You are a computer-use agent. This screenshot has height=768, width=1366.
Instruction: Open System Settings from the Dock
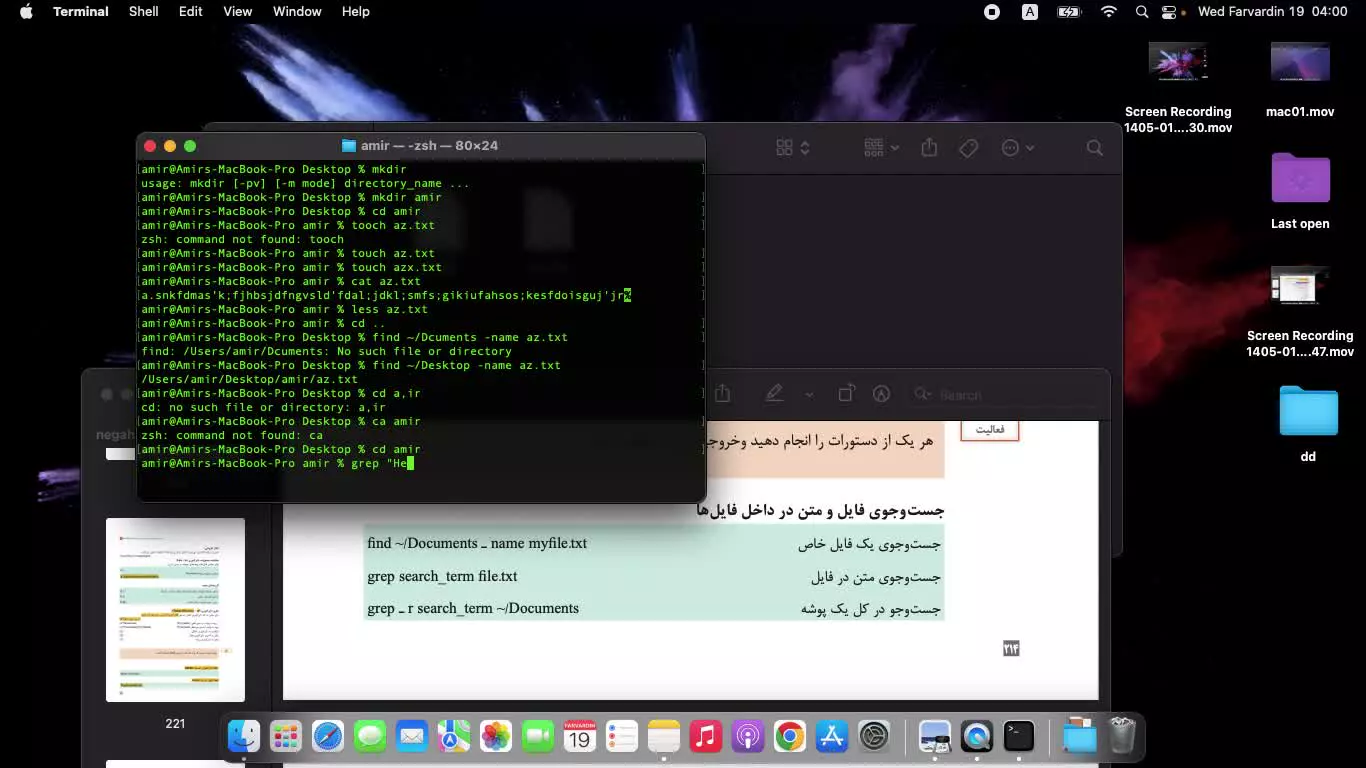click(874, 737)
